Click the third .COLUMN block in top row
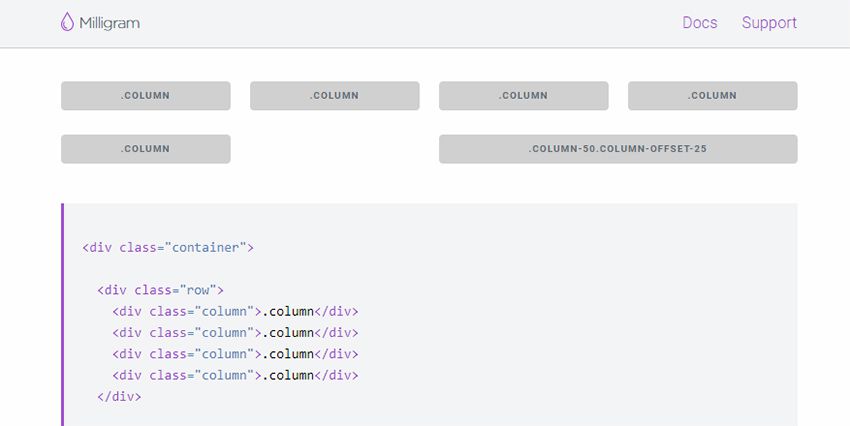Image resolution: width=850 pixels, height=426 pixels. click(523, 96)
